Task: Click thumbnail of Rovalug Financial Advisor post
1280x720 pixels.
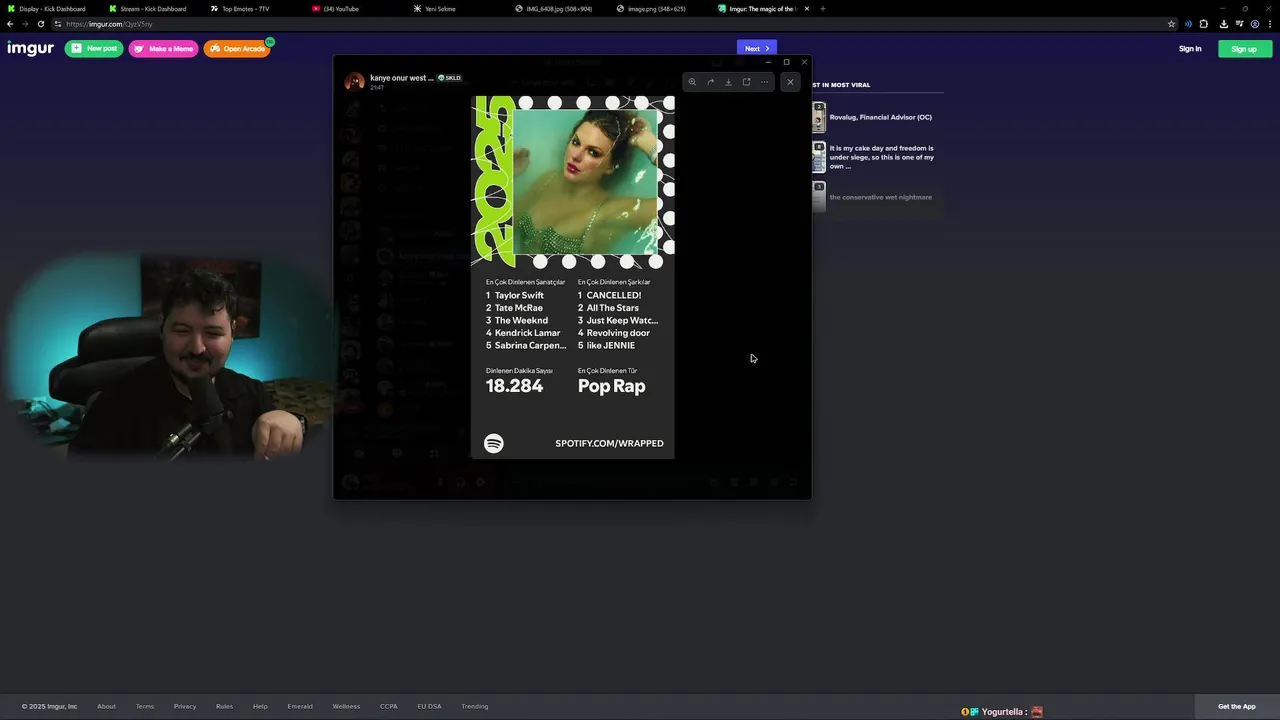Action: point(819,117)
